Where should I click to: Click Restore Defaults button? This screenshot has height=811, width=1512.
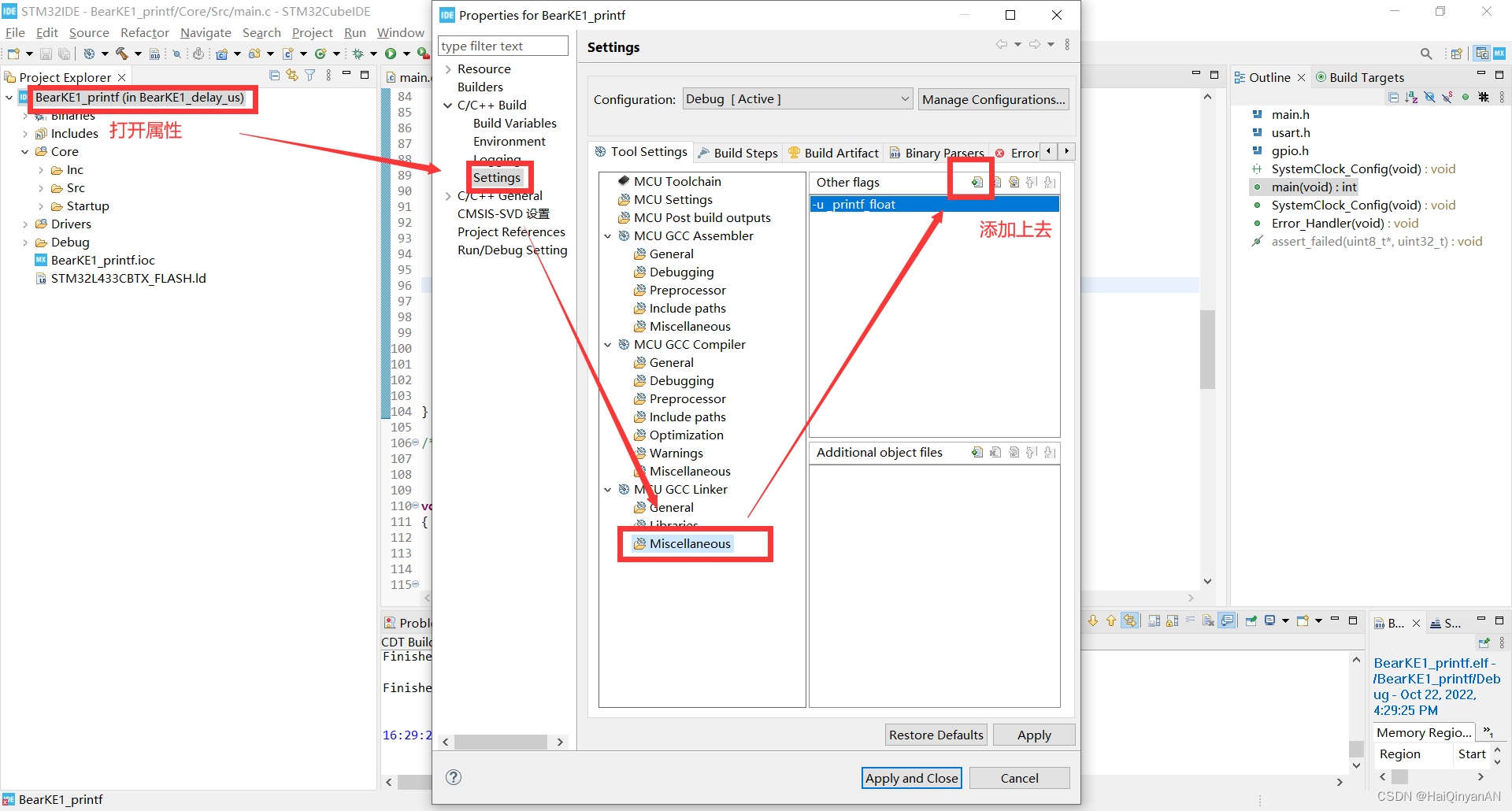(936, 735)
